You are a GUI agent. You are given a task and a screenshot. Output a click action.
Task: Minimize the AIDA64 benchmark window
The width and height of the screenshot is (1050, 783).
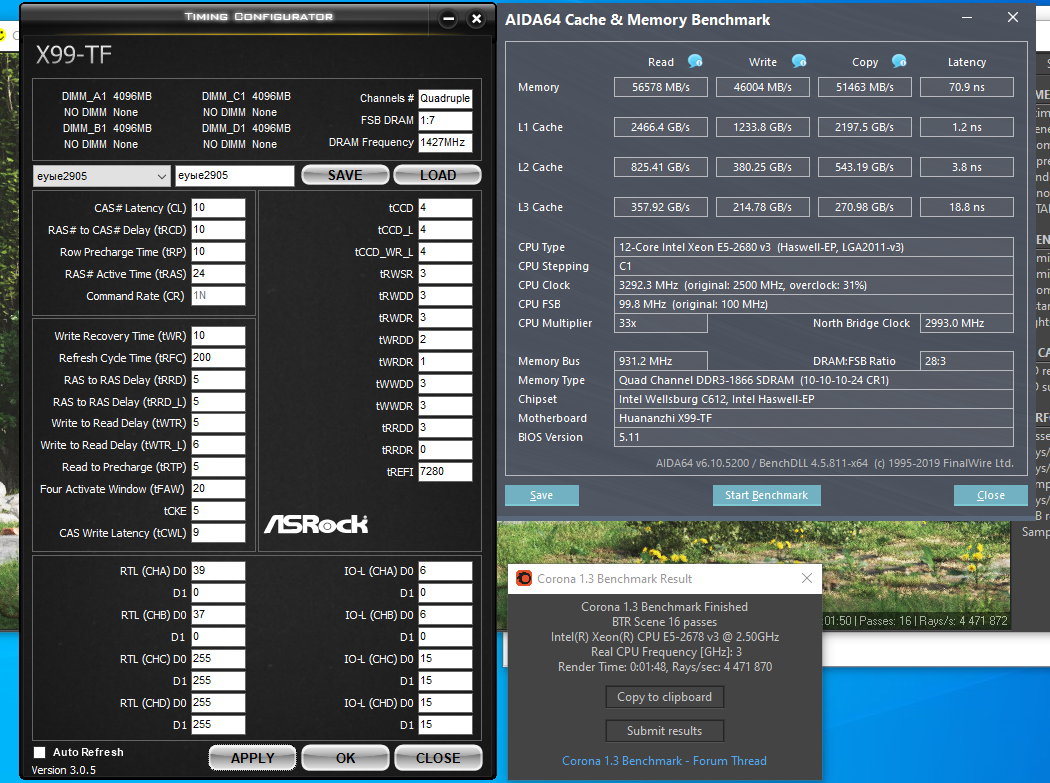pyautogui.click(x=967, y=18)
